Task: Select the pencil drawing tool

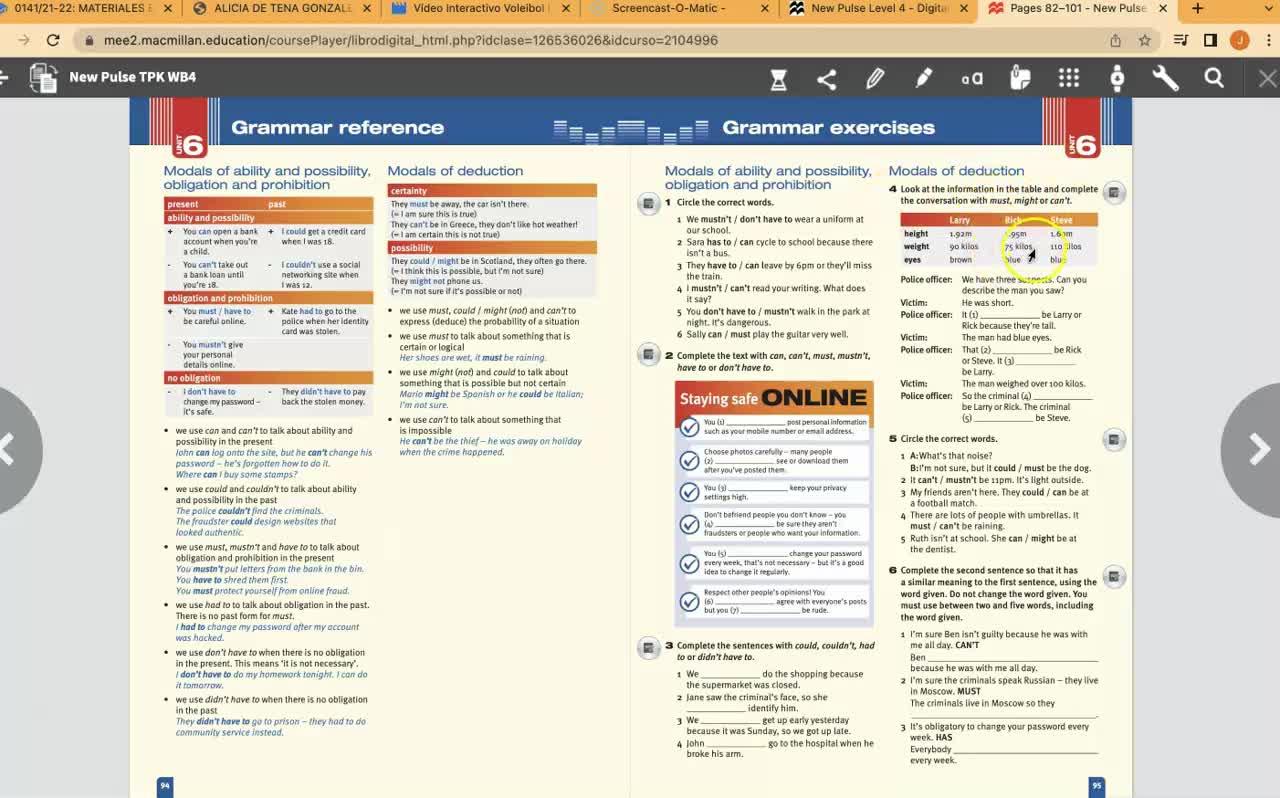Action: coord(875,78)
